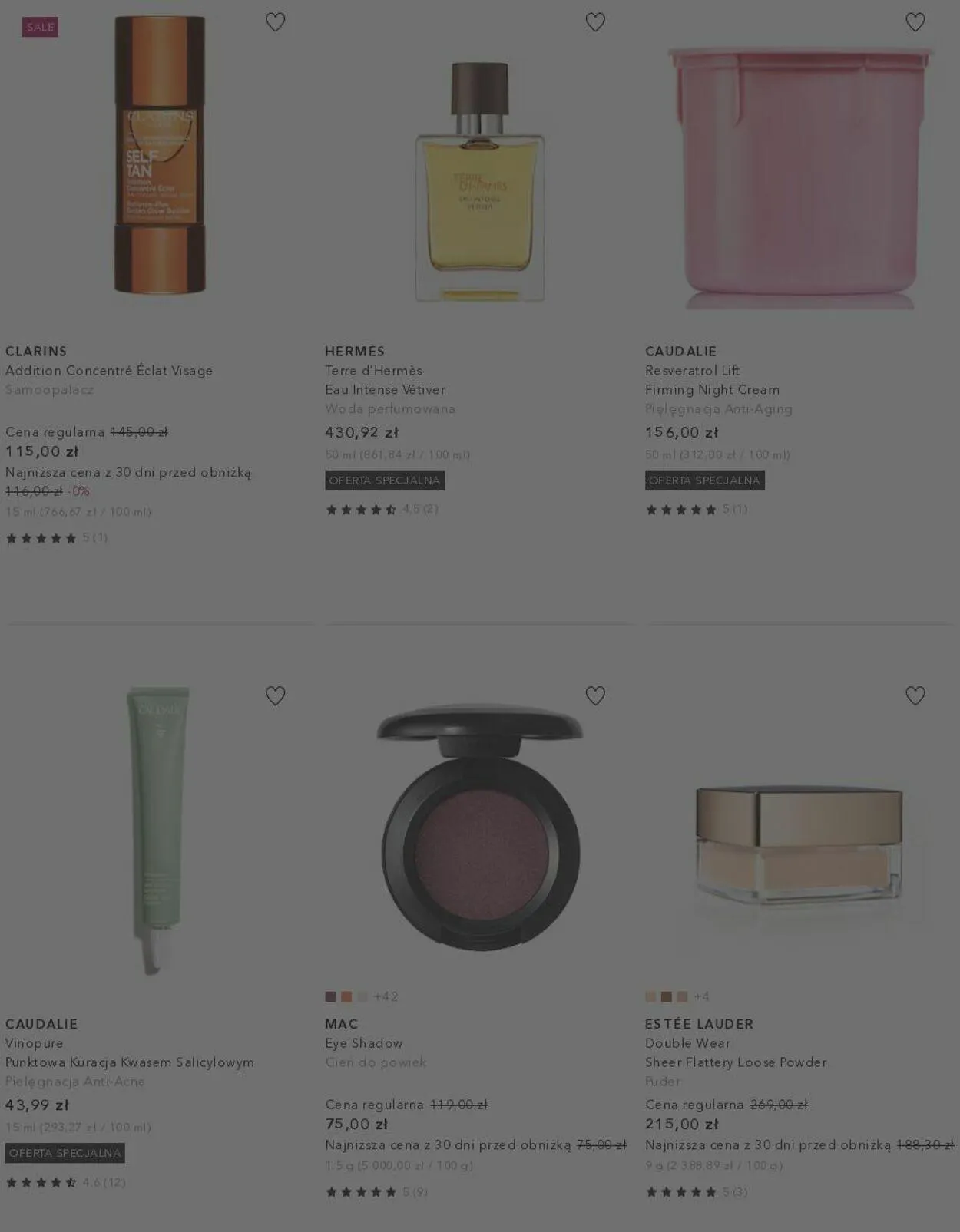Favorite the Estée Lauder Double Wear powder
The height and width of the screenshot is (1232, 960).
click(x=915, y=695)
